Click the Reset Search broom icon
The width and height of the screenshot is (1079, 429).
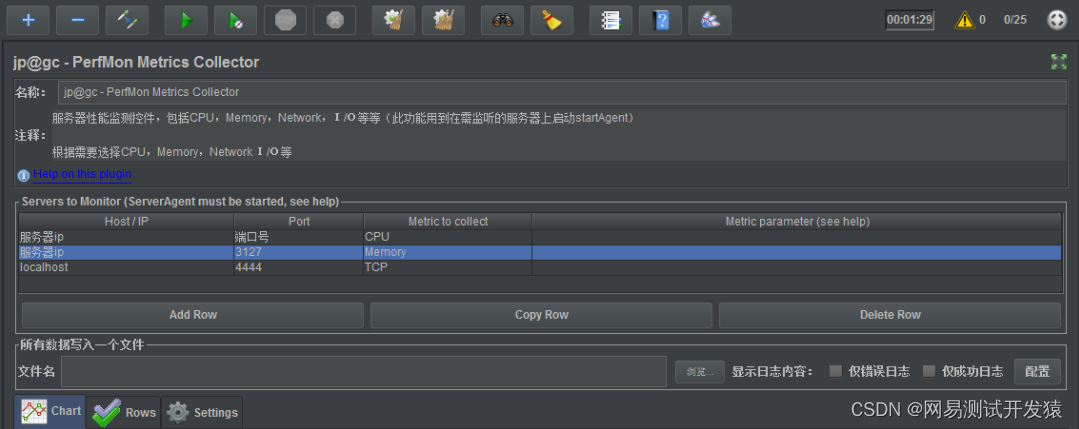[552, 20]
